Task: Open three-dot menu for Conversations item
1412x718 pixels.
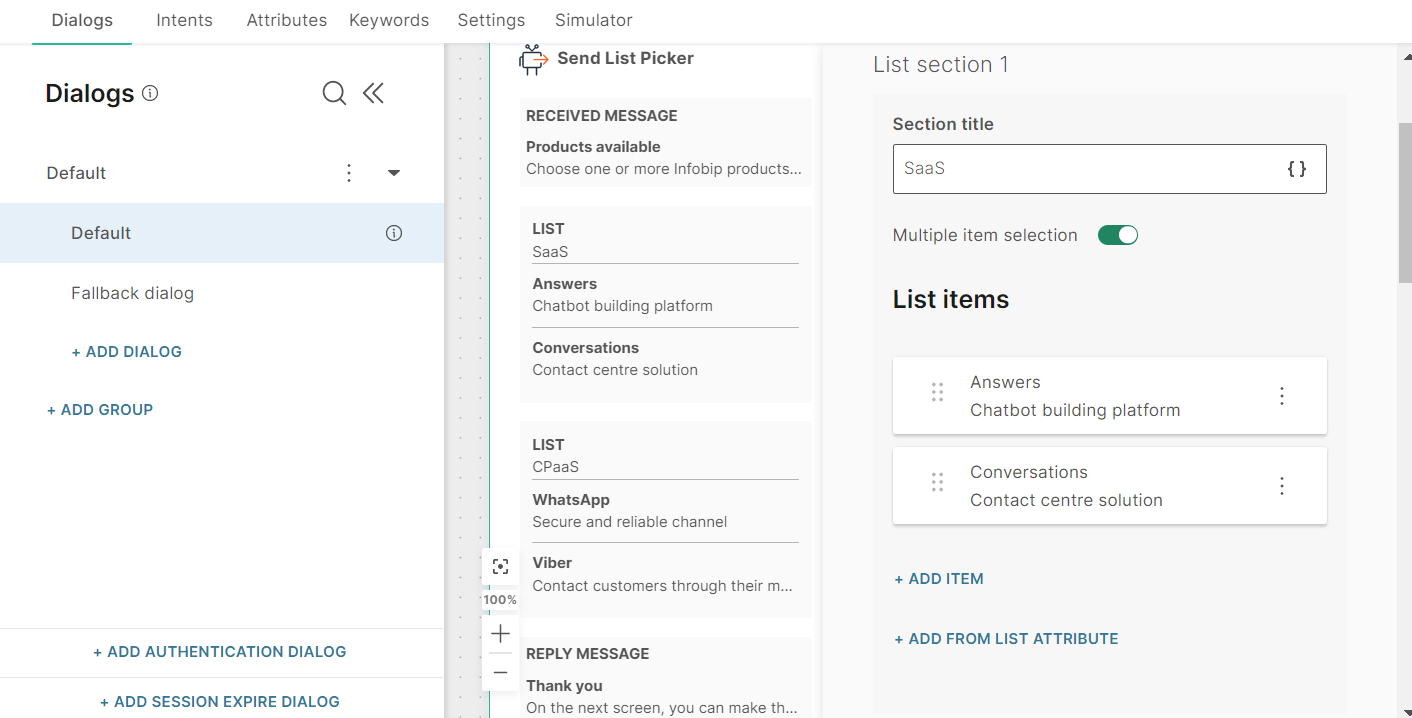Action: tap(1282, 486)
